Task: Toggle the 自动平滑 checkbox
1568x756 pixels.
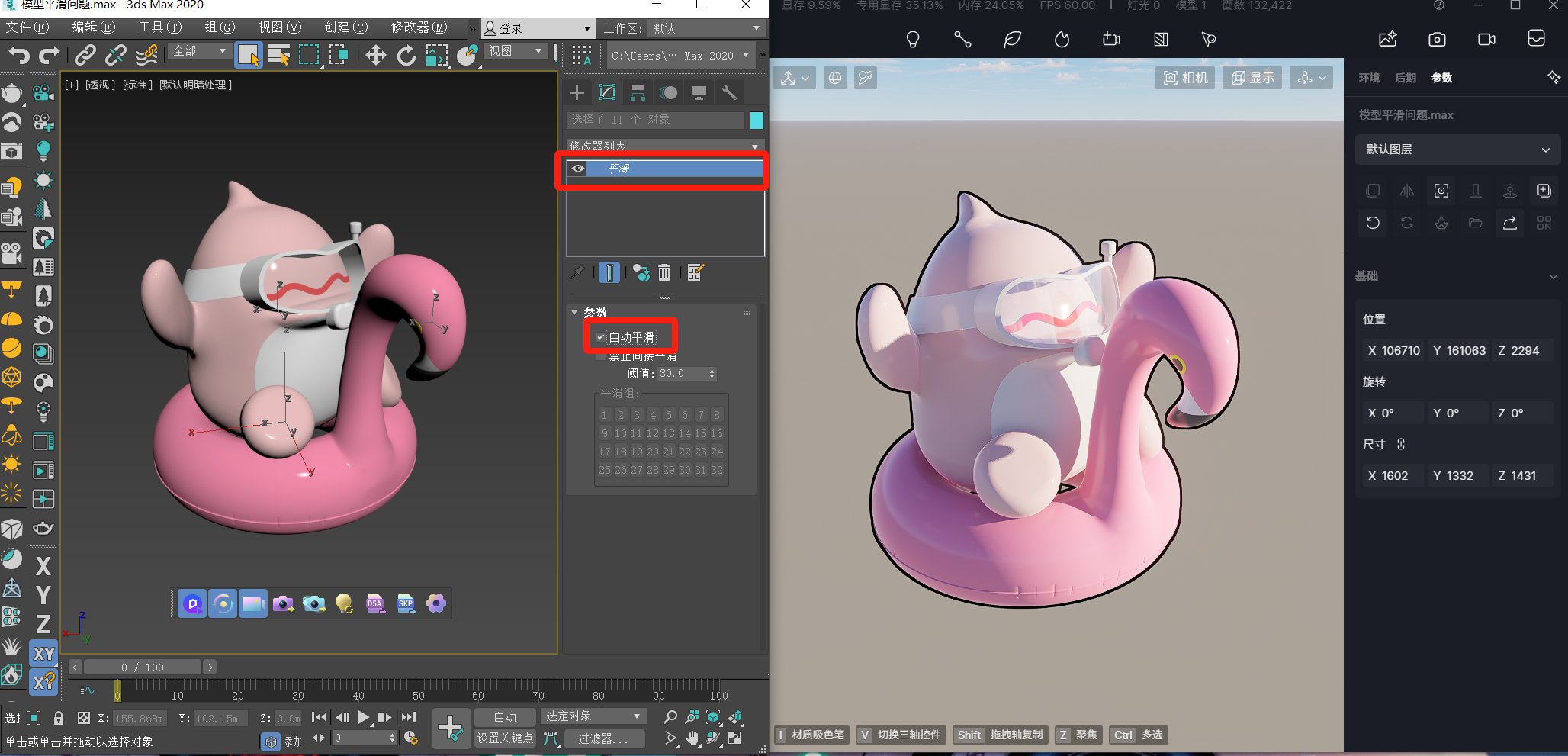Action: click(x=601, y=337)
